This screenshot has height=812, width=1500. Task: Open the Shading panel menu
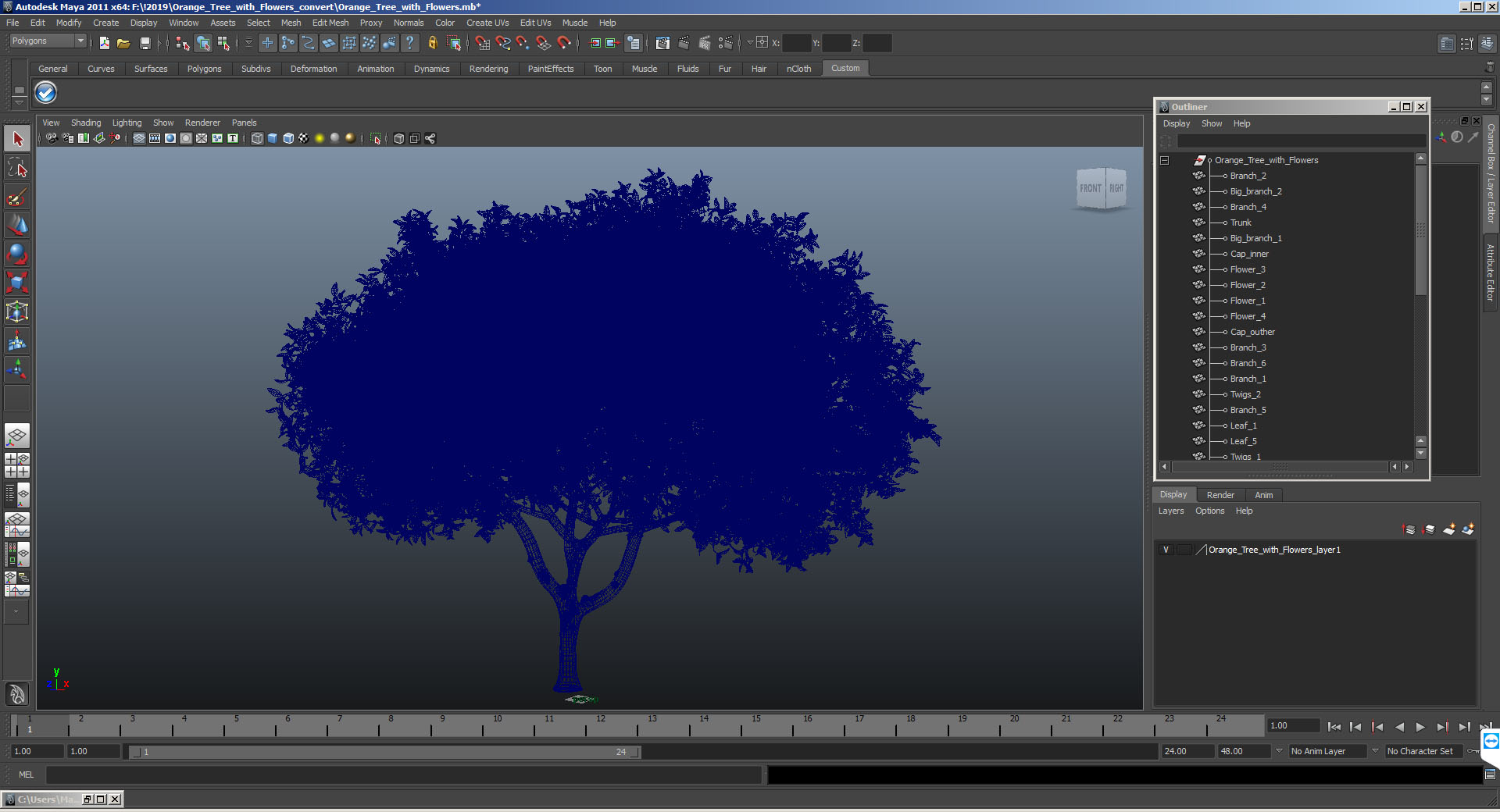click(x=86, y=123)
